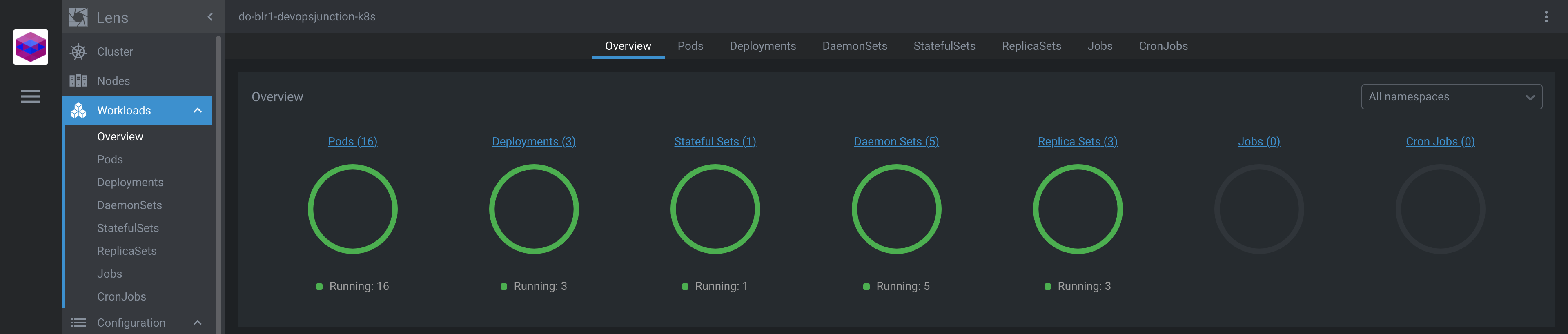Follow the Daemon Sets (5) link
Screen dimensions: 1568x334
(x=896, y=141)
